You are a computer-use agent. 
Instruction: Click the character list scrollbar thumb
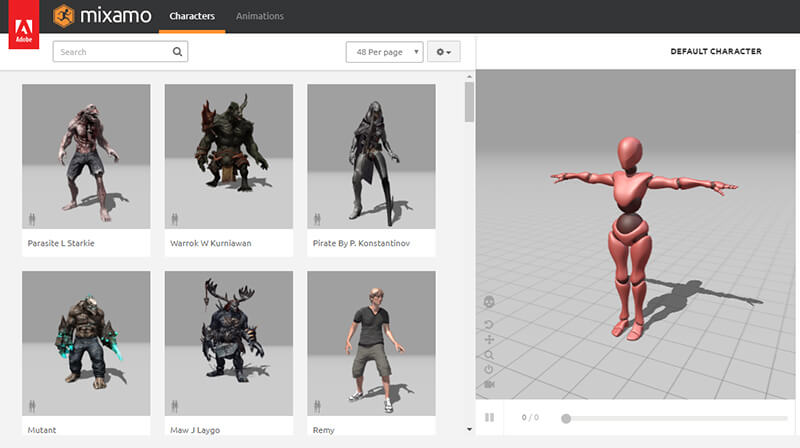pyautogui.click(x=469, y=102)
